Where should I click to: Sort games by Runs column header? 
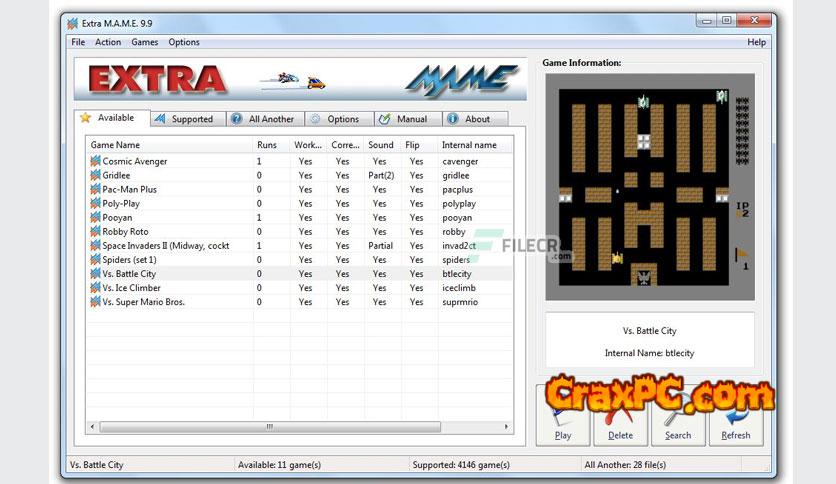[267, 145]
